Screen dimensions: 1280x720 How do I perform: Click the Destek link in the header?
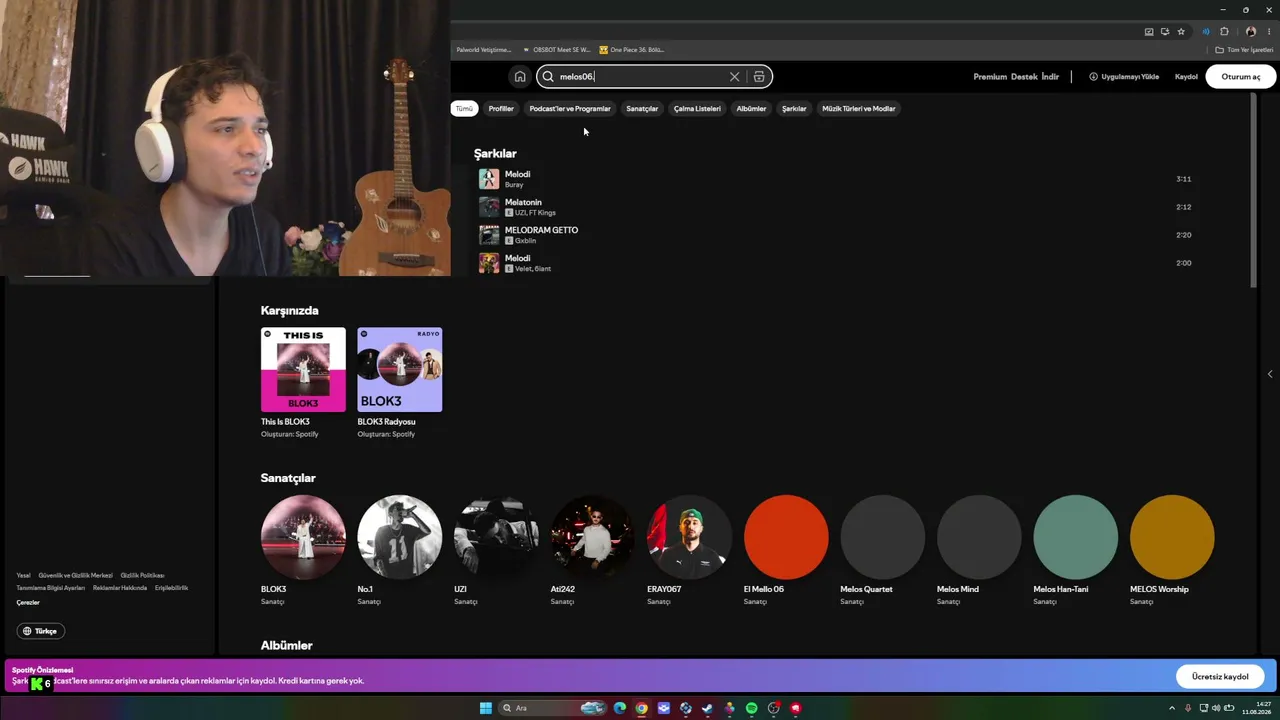point(1024,76)
